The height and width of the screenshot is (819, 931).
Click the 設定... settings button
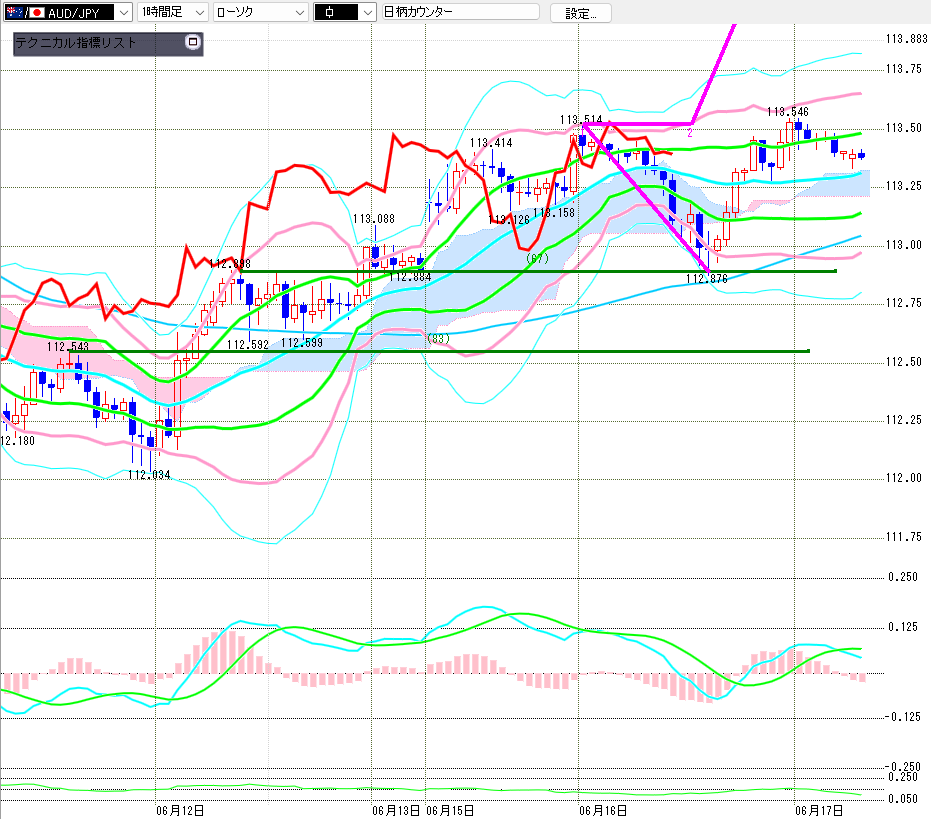(x=581, y=13)
